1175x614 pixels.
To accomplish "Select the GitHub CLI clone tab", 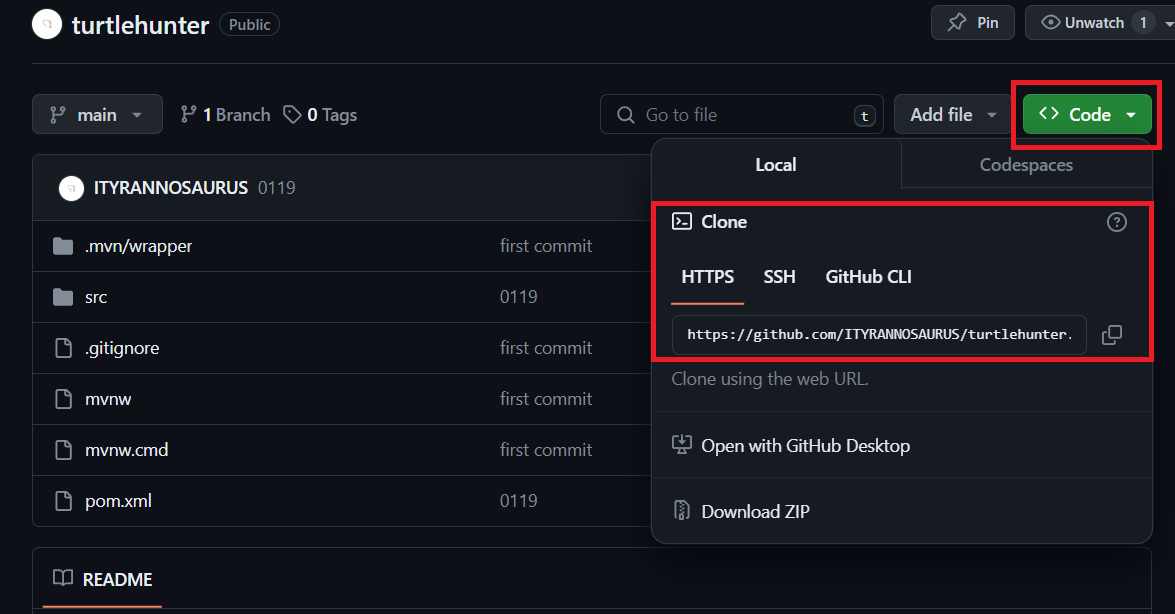I will (869, 277).
